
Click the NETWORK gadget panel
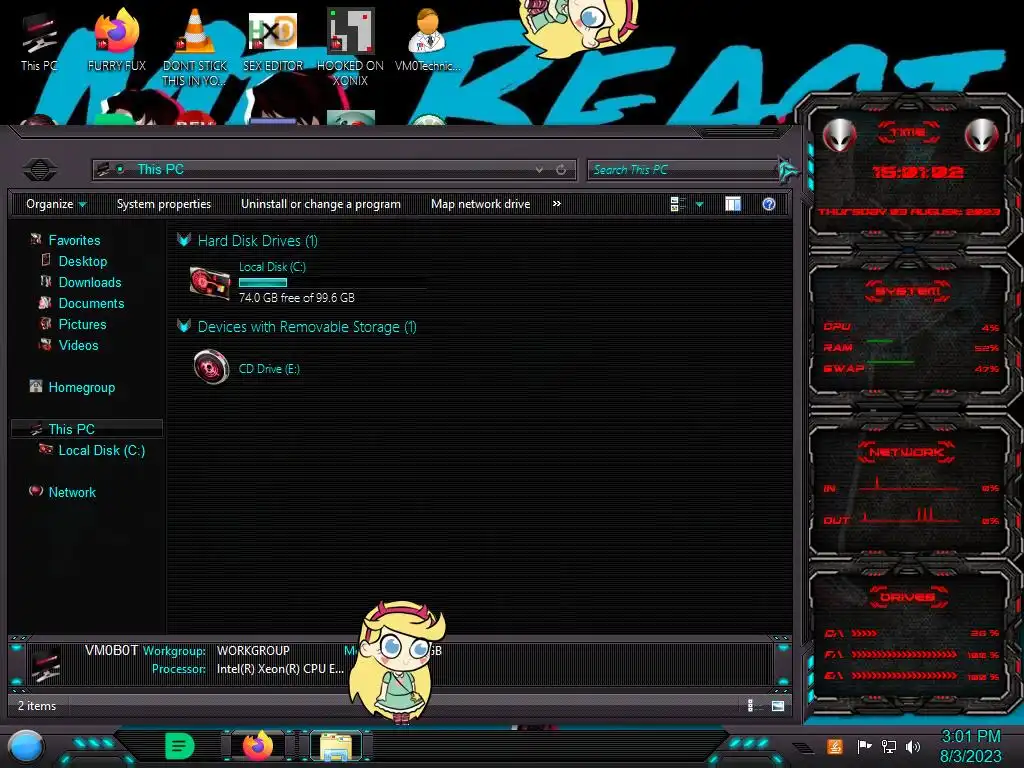[x=908, y=490]
